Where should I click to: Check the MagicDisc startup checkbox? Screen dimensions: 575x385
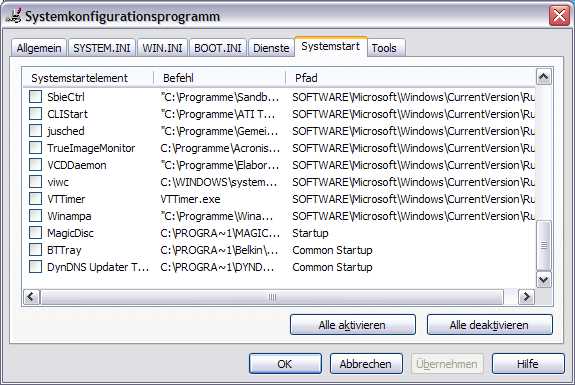coord(36,232)
